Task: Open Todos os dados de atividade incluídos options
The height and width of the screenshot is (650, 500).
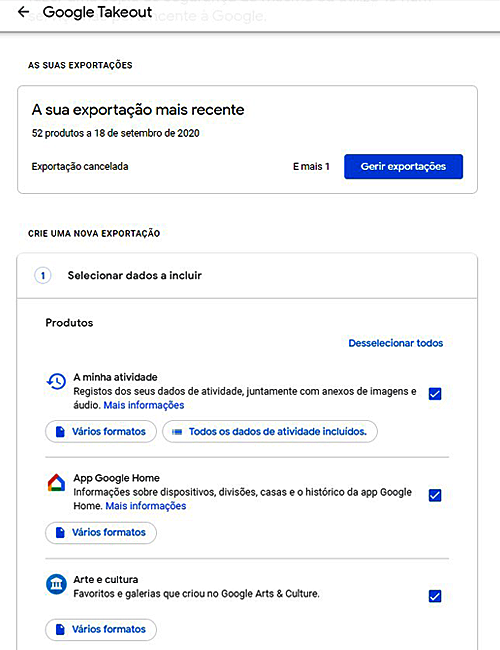Action: (x=270, y=432)
